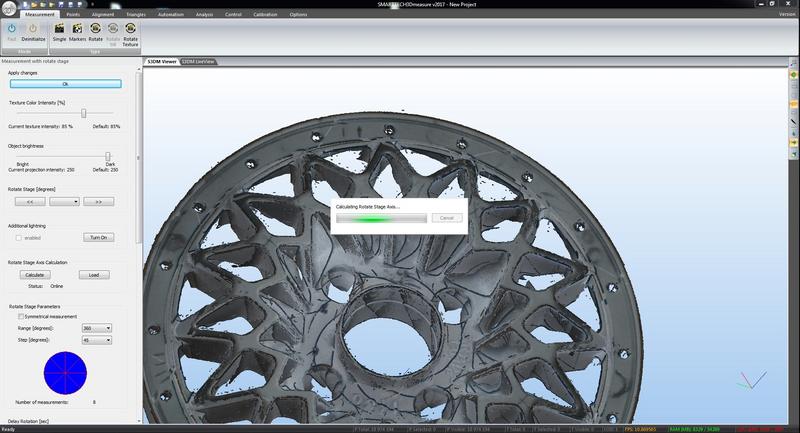Open the Automation ribbon tab
The width and height of the screenshot is (800, 433).
click(x=170, y=14)
